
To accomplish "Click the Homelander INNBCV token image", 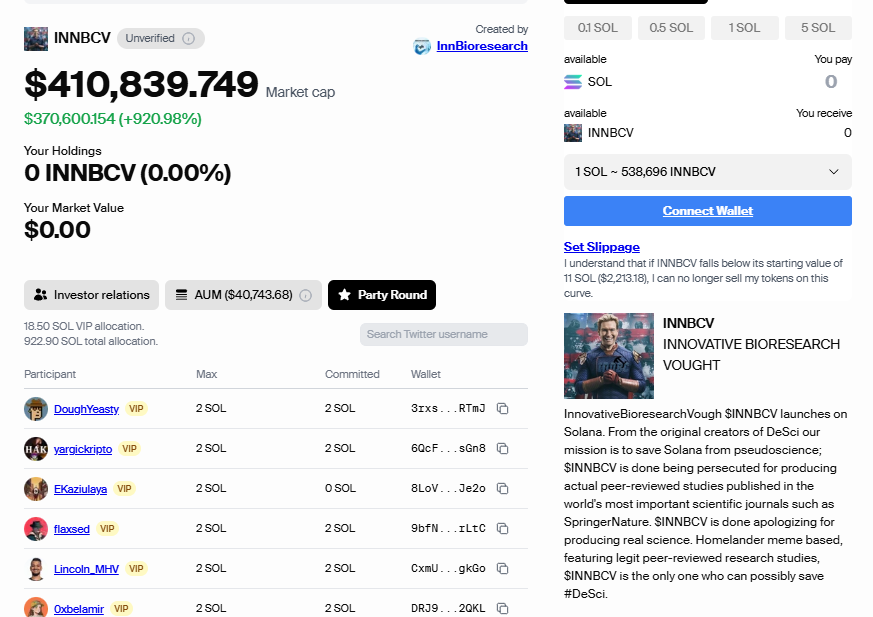I will pyautogui.click(x=609, y=356).
